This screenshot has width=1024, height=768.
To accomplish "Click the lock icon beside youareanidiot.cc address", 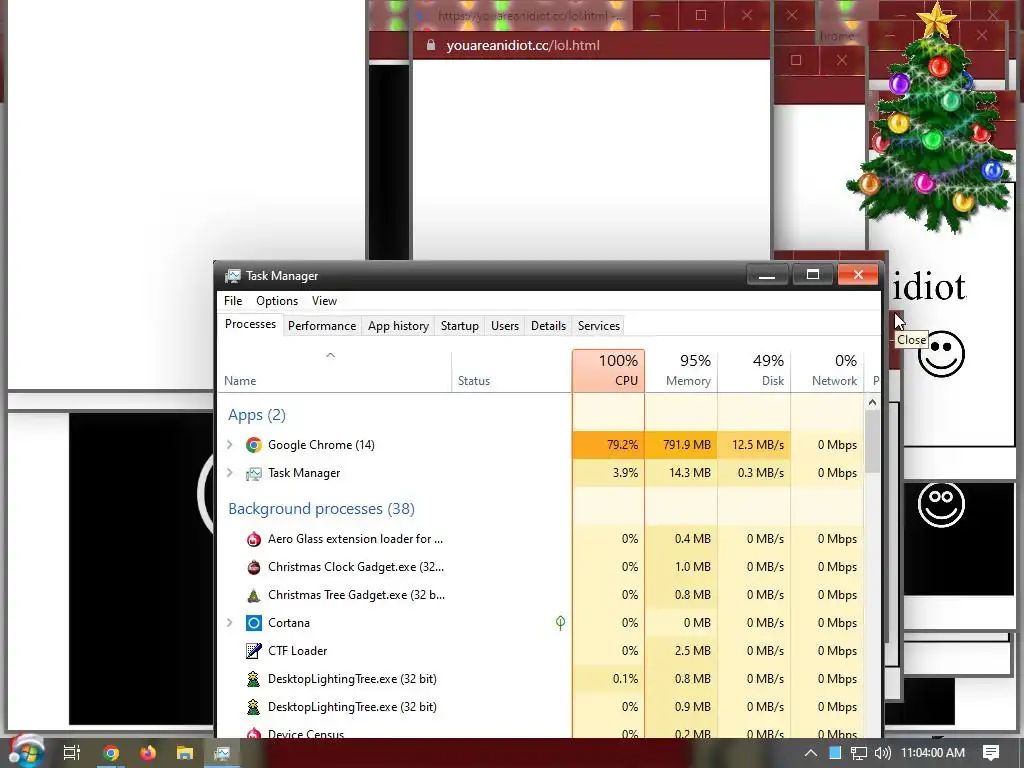I will tap(430, 45).
